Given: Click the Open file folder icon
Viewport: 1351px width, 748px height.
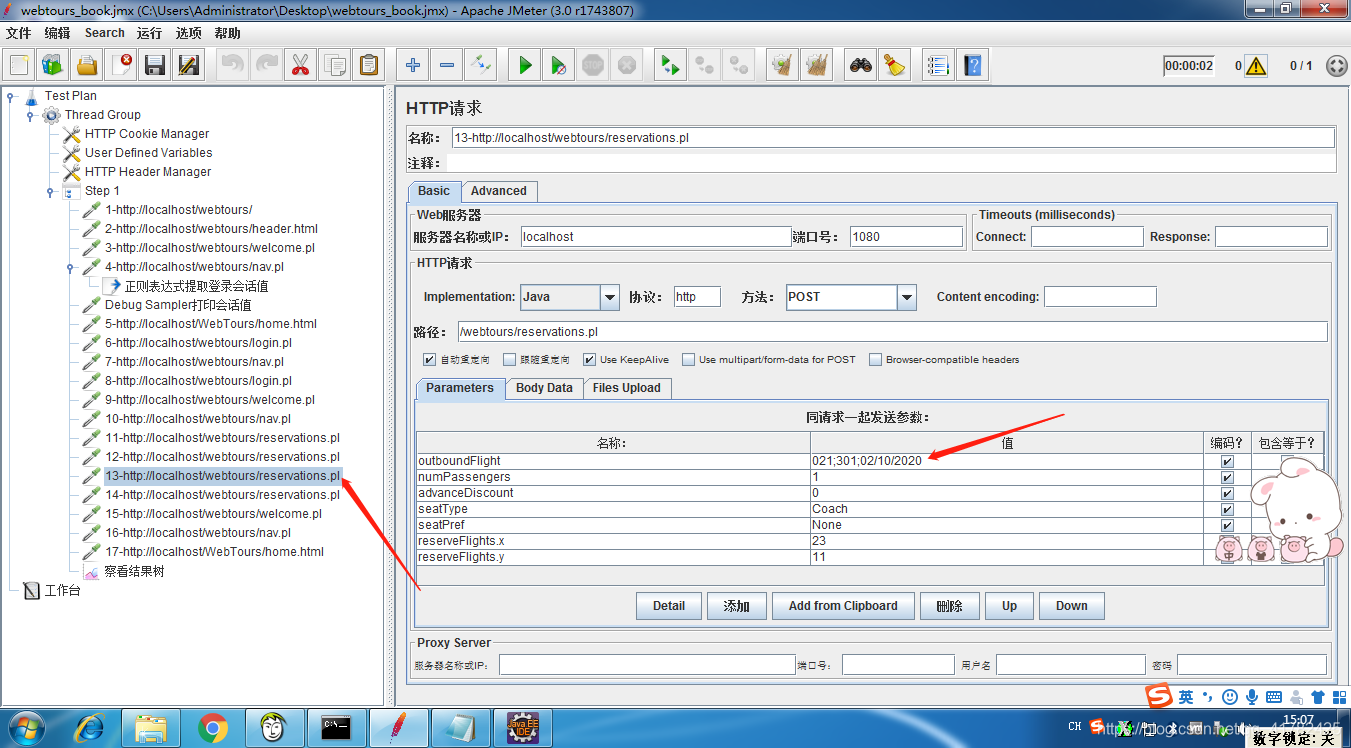Looking at the screenshot, I should (87, 66).
